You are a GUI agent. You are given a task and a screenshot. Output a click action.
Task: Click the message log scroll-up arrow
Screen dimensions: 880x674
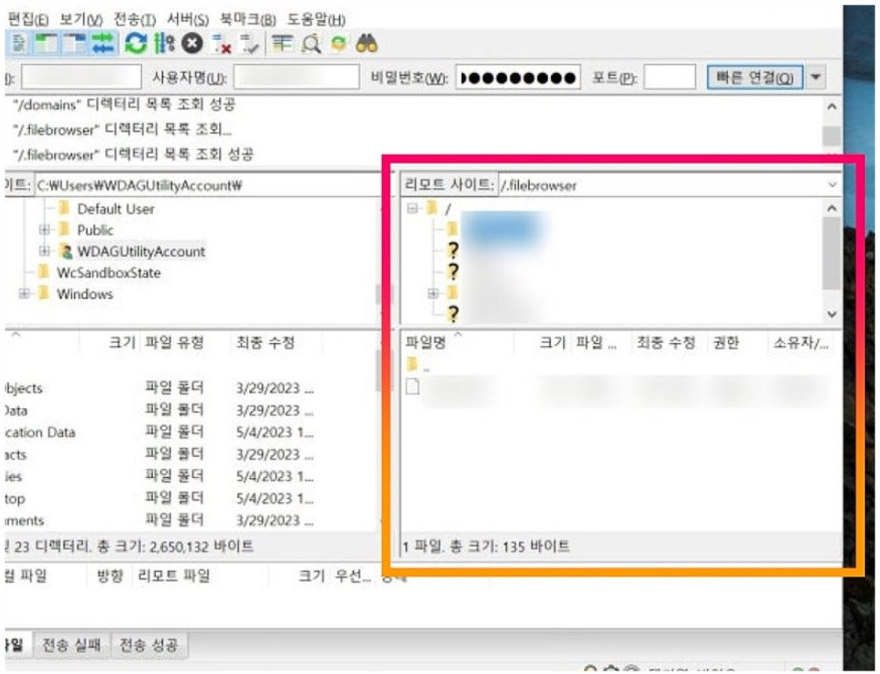tap(832, 107)
